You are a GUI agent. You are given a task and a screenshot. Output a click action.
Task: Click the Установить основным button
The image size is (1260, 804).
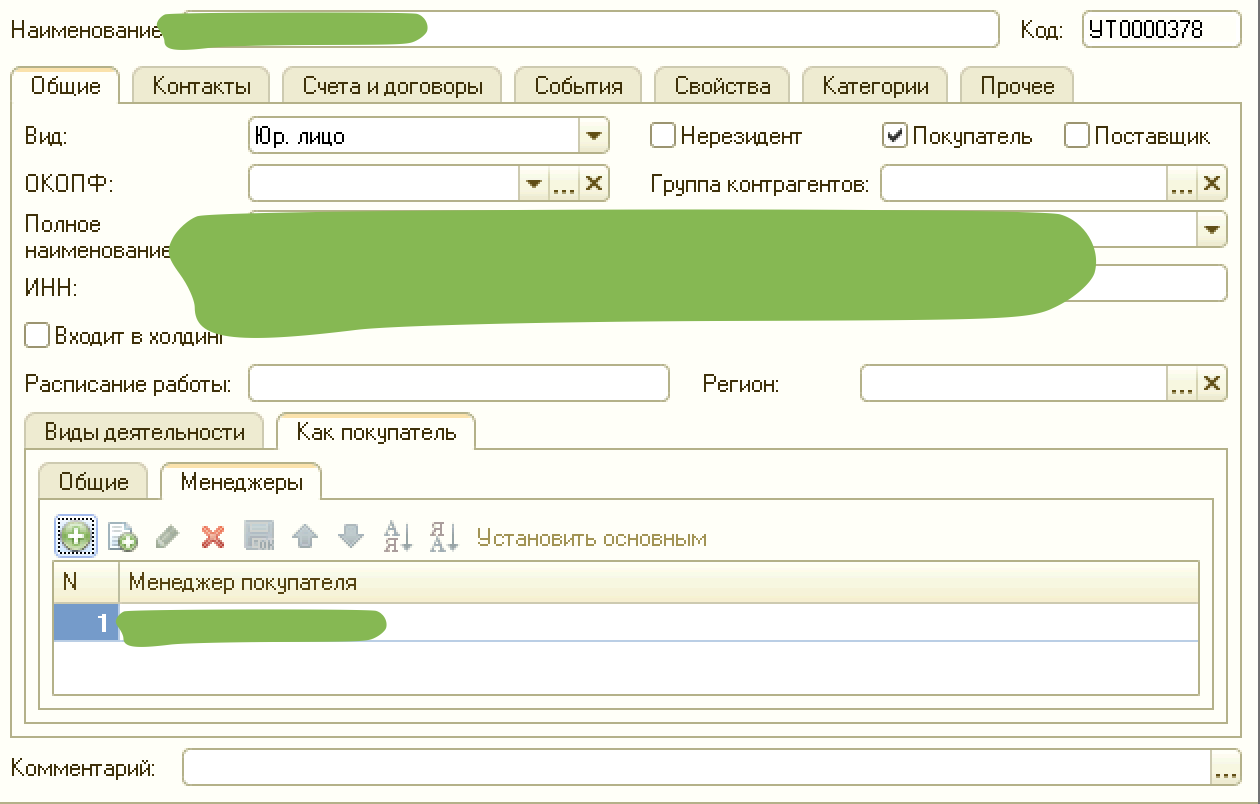(x=592, y=538)
